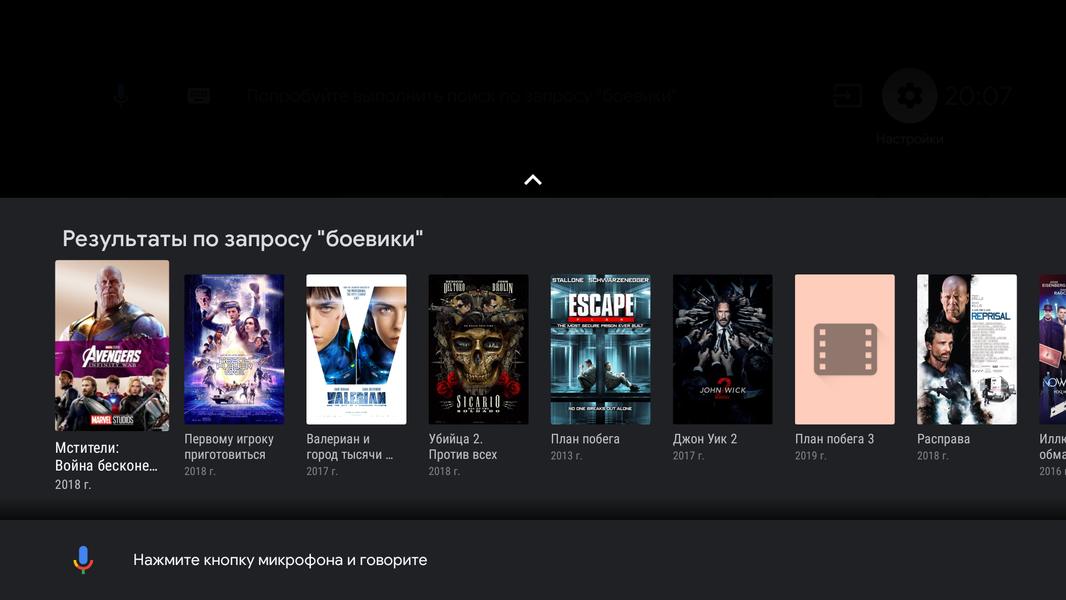Click the Настройки label under the gear

click(910, 139)
